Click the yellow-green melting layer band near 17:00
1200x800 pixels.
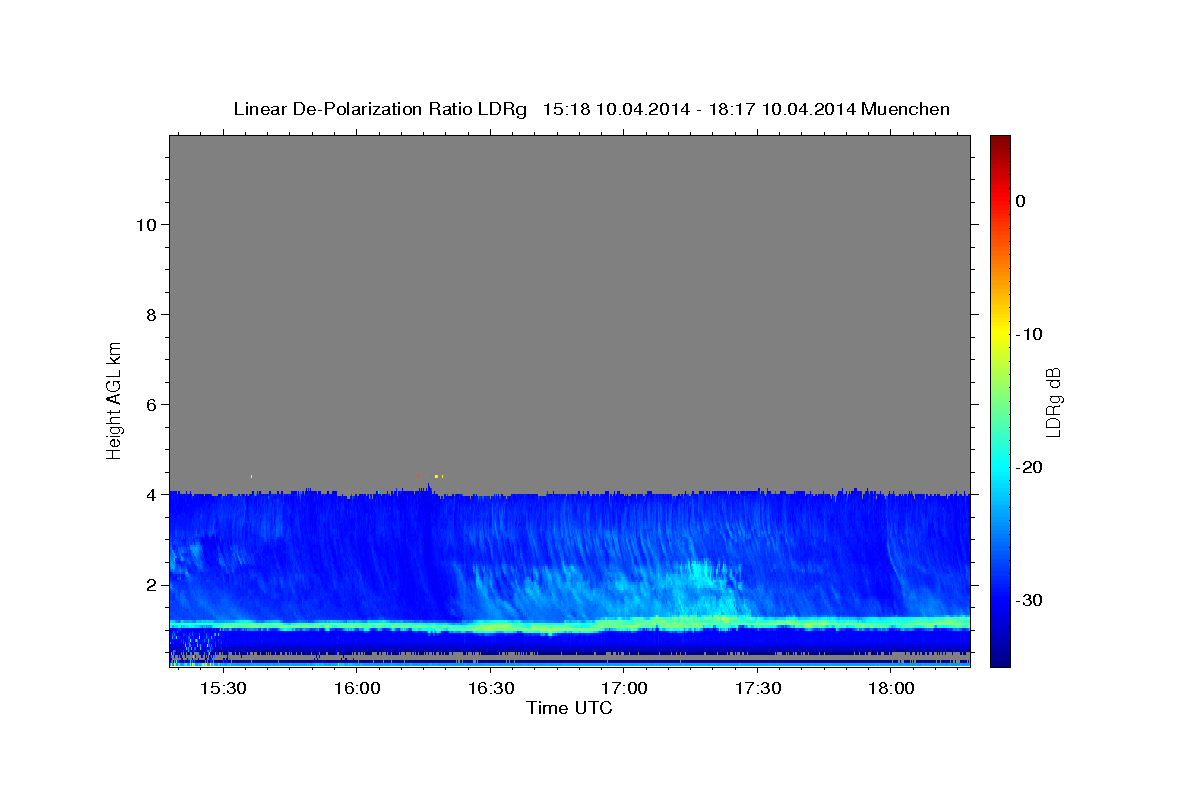click(x=623, y=624)
